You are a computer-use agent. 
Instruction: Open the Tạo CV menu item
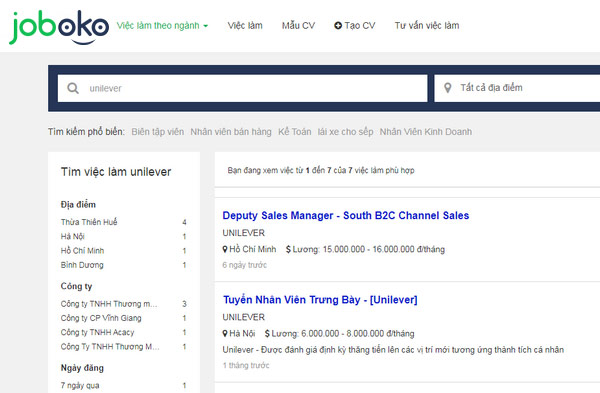pyautogui.click(x=355, y=26)
